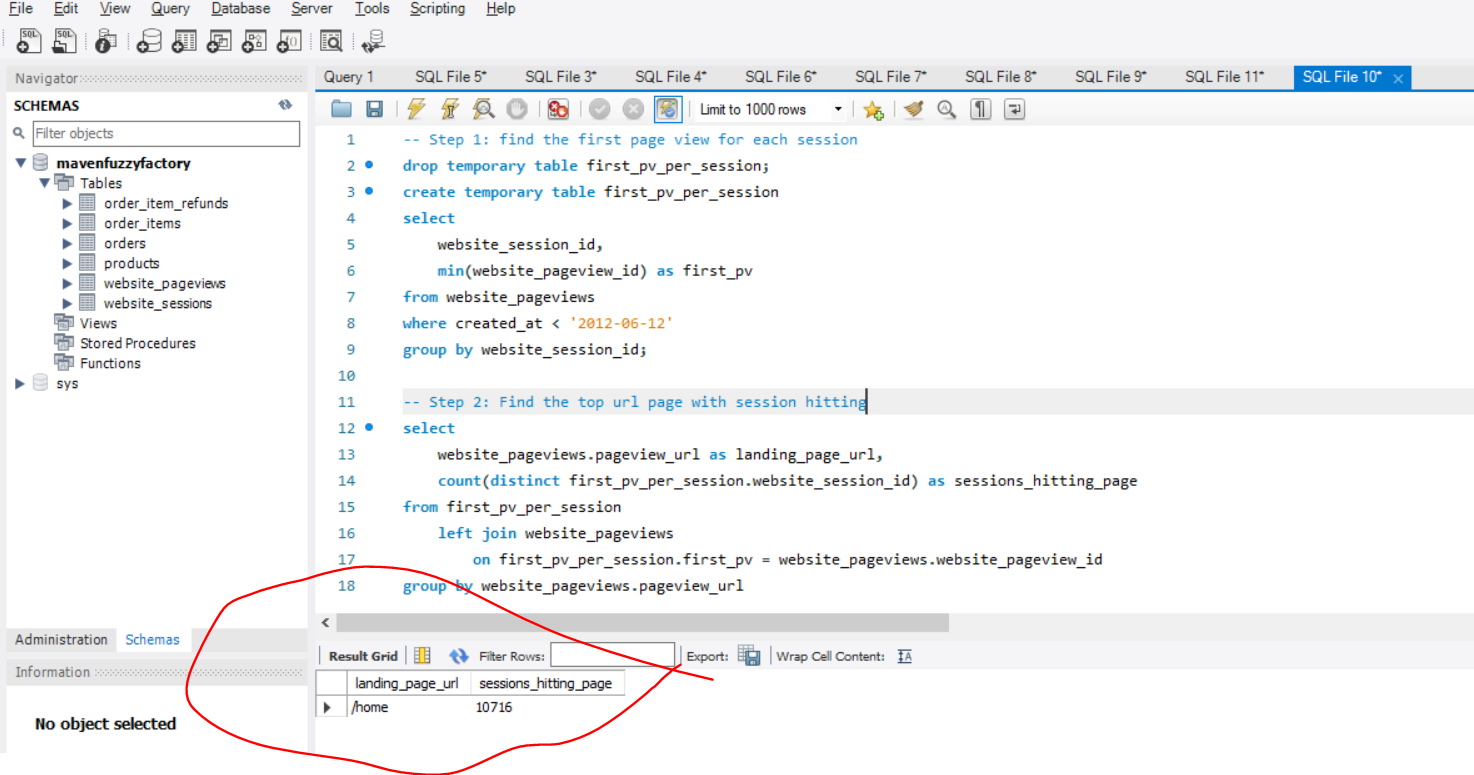
Task: Toggle continue-on-error for script execution
Action: click(x=558, y=109)
